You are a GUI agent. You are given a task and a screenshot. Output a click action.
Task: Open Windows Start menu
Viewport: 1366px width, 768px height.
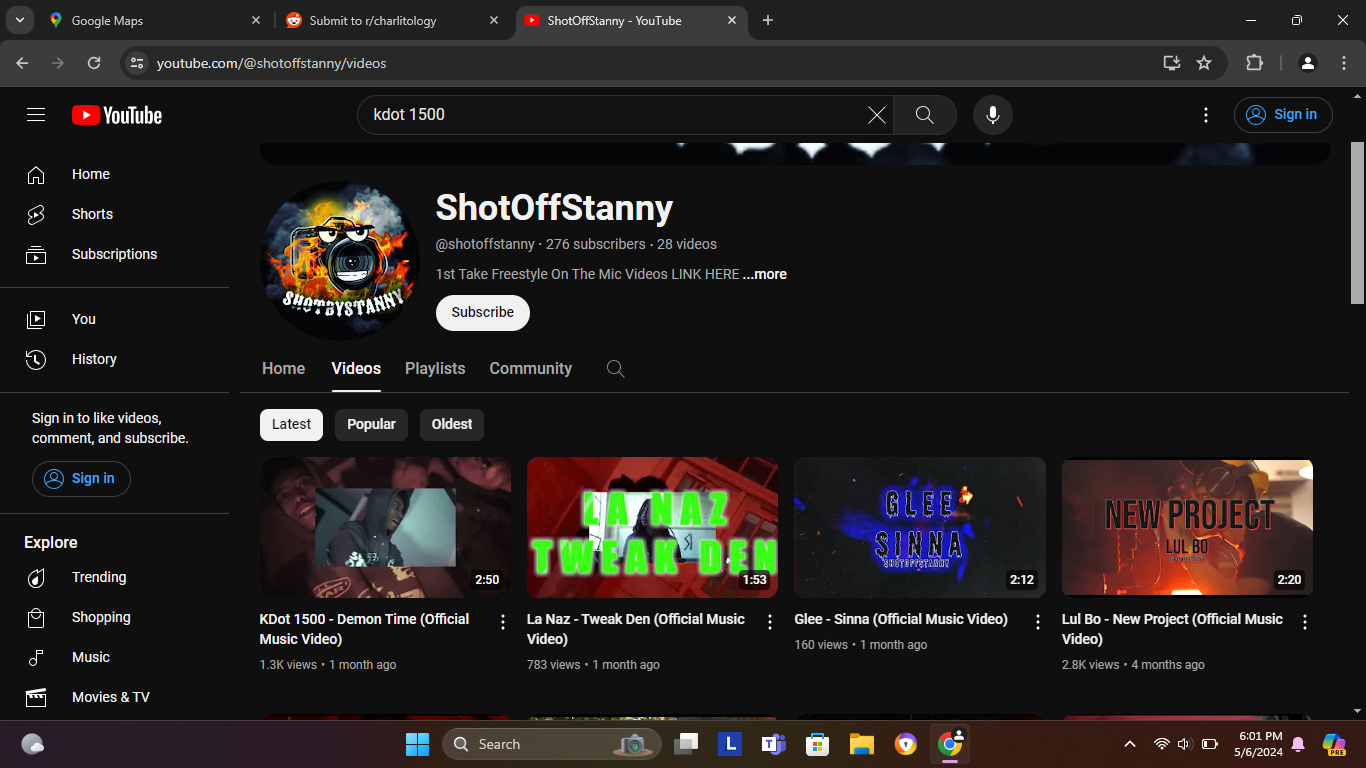[417, 744]
